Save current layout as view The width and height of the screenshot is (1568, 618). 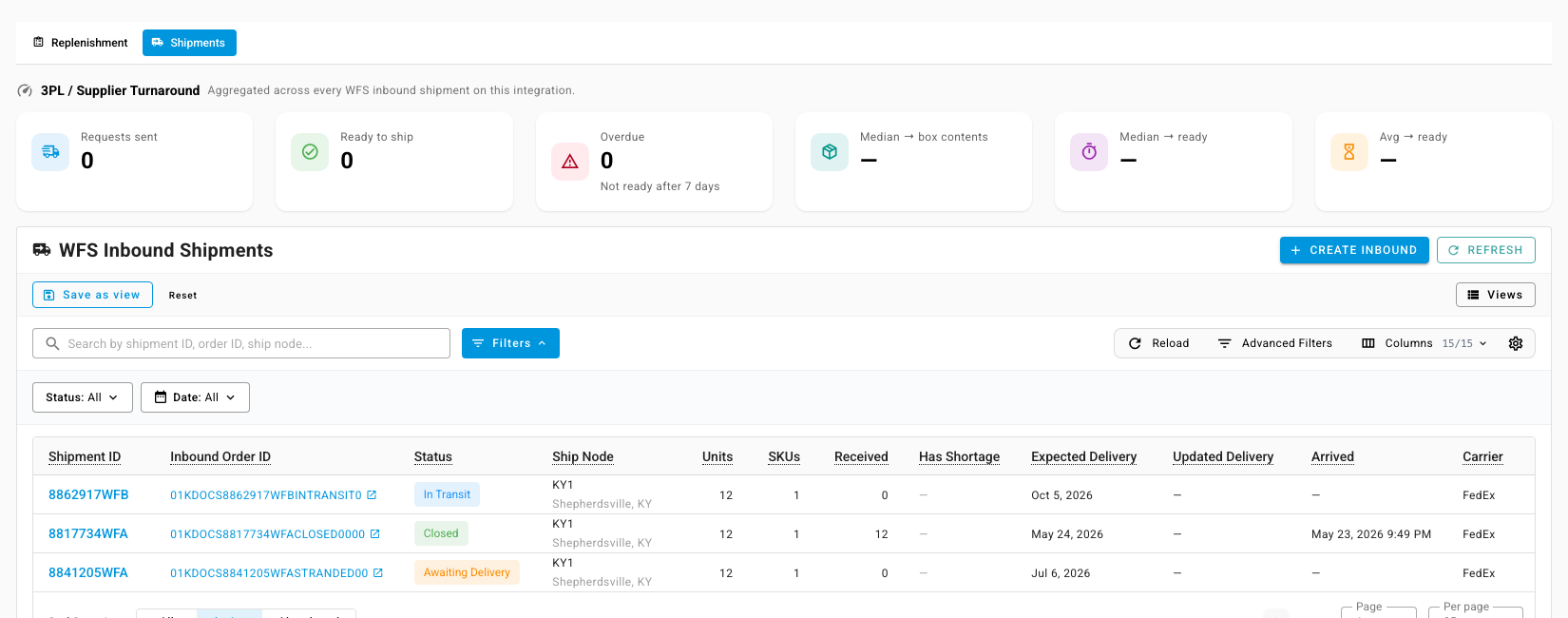coord(92,295)
